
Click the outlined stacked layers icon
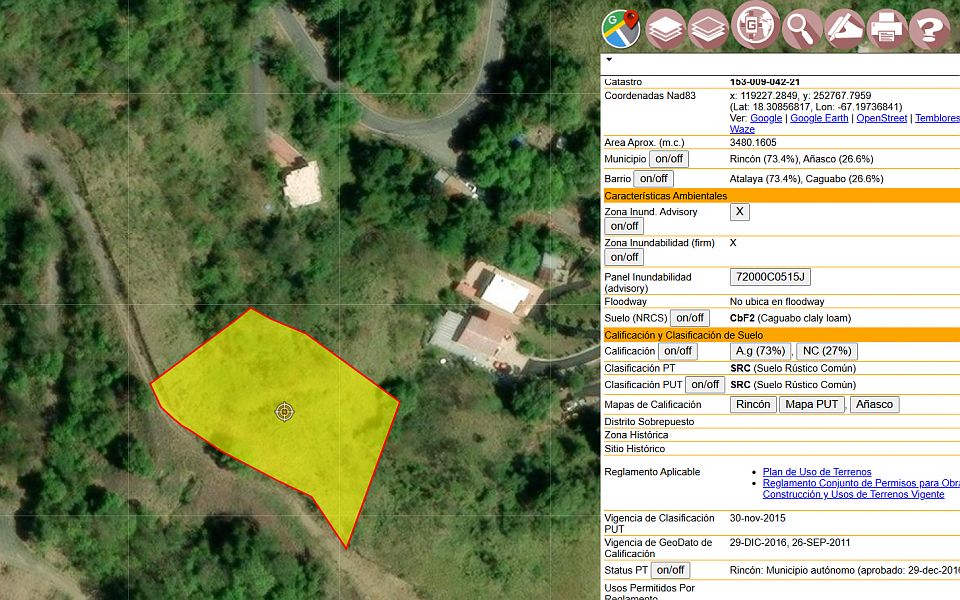pyautogui.click(x=708, y=29)
